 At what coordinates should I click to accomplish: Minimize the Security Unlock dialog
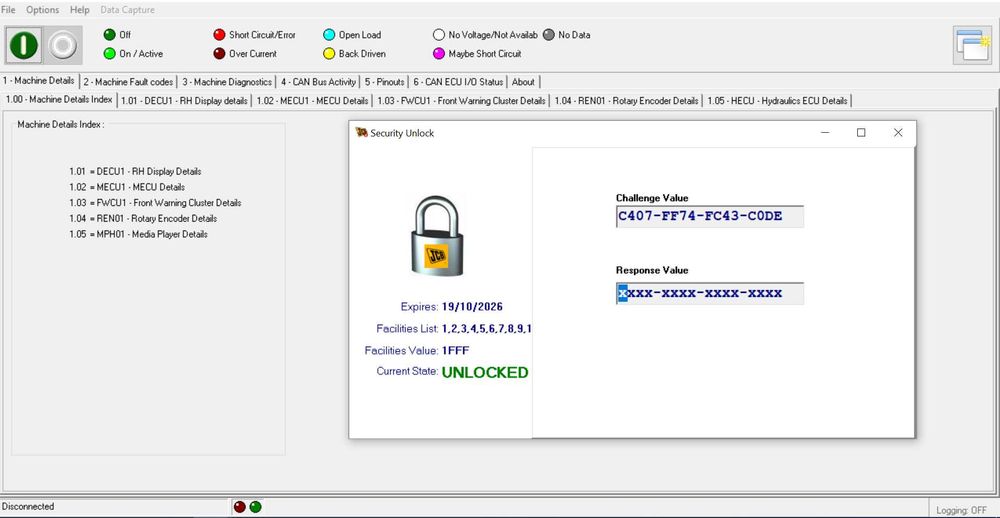pos(825,133)
